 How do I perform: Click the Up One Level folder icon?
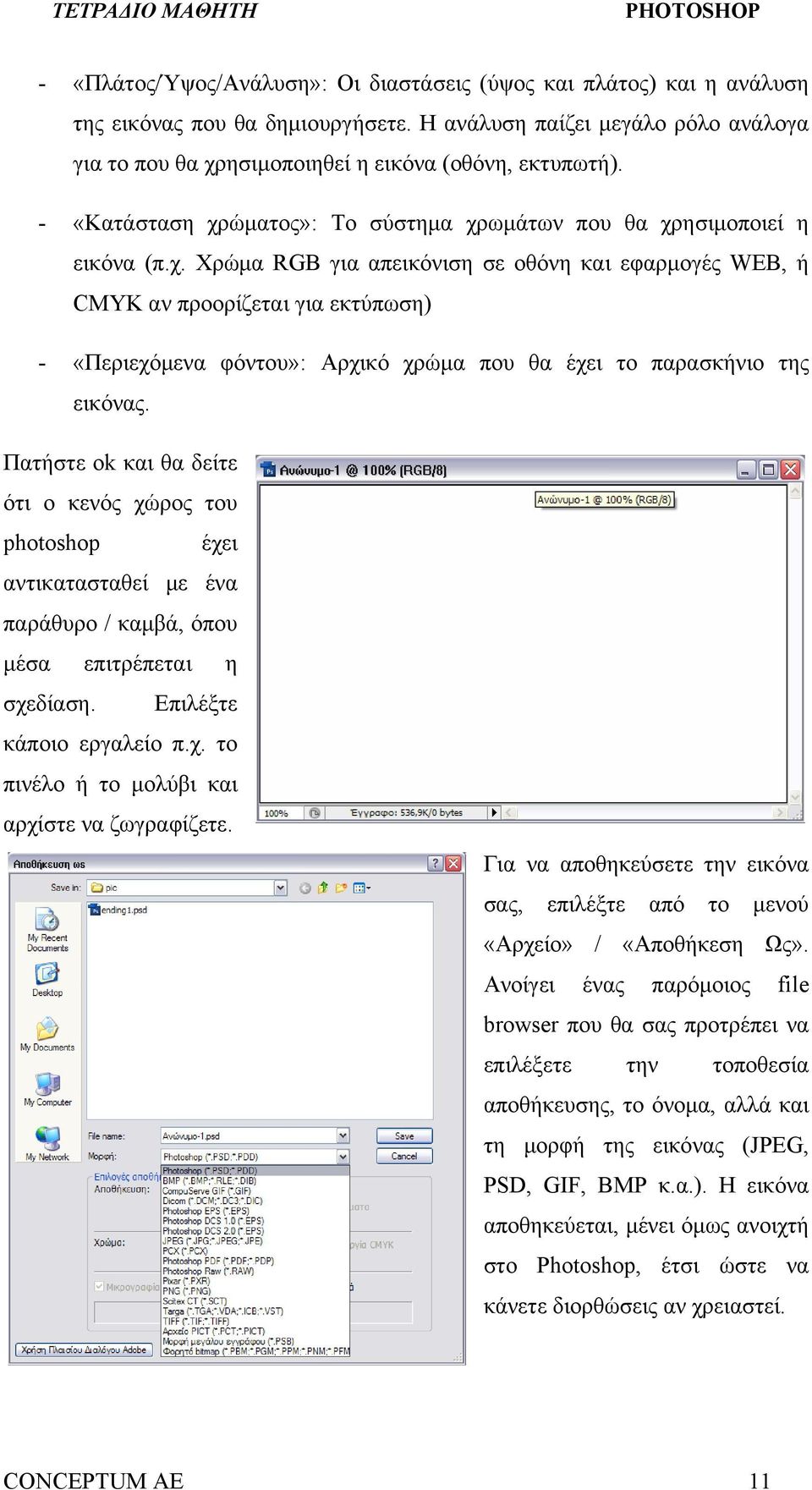pos(323,888)
